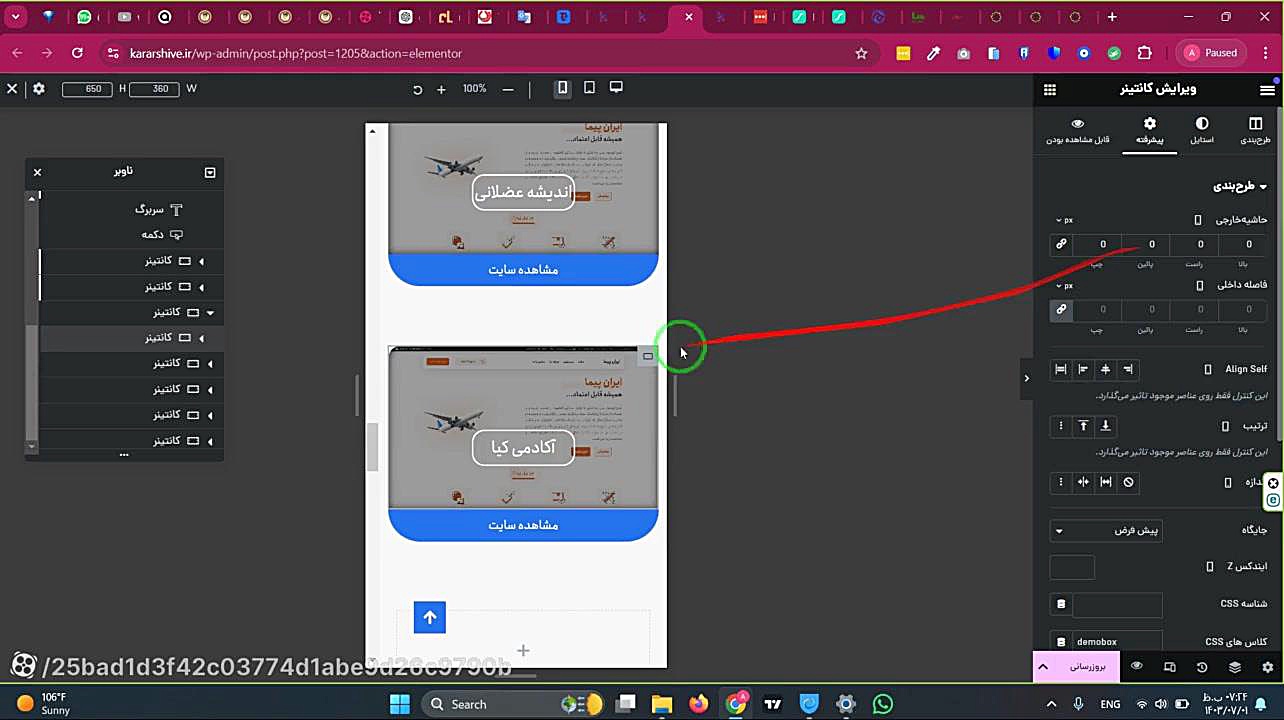This screenshot has width=1284, height=720.
Task: Open the revision history icon
Action: (1202, 667)
